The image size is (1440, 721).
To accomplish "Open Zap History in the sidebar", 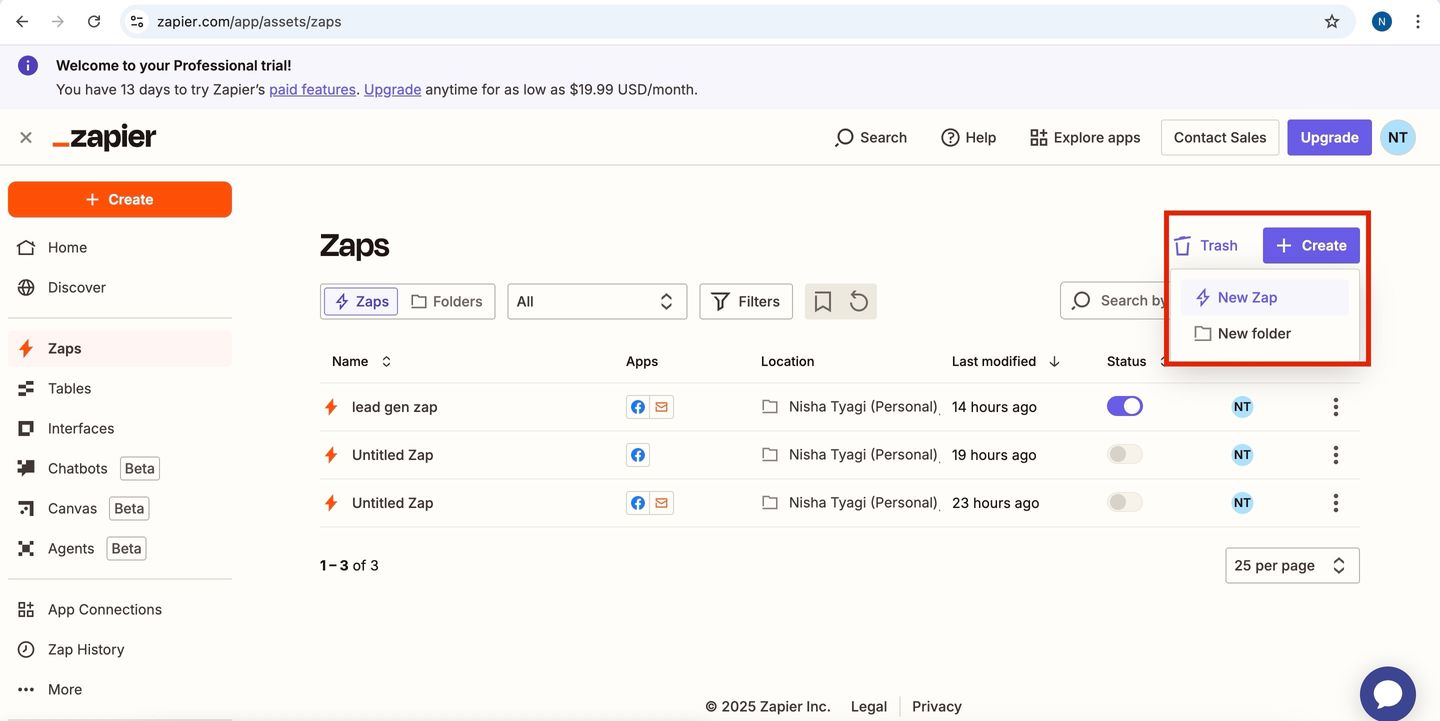I will tap(120, 649).
